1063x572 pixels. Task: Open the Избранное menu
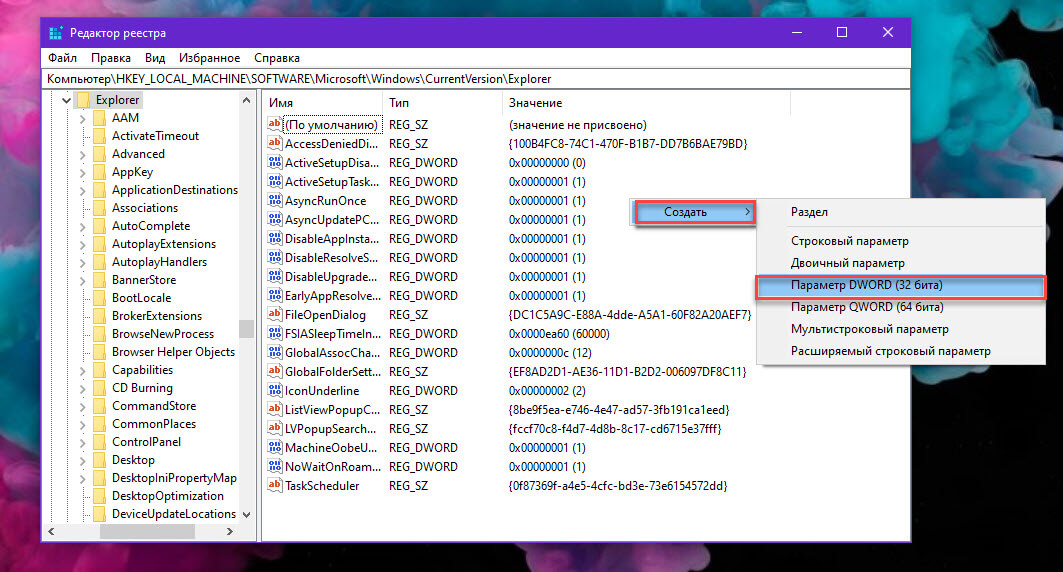[x=209, y=58]
